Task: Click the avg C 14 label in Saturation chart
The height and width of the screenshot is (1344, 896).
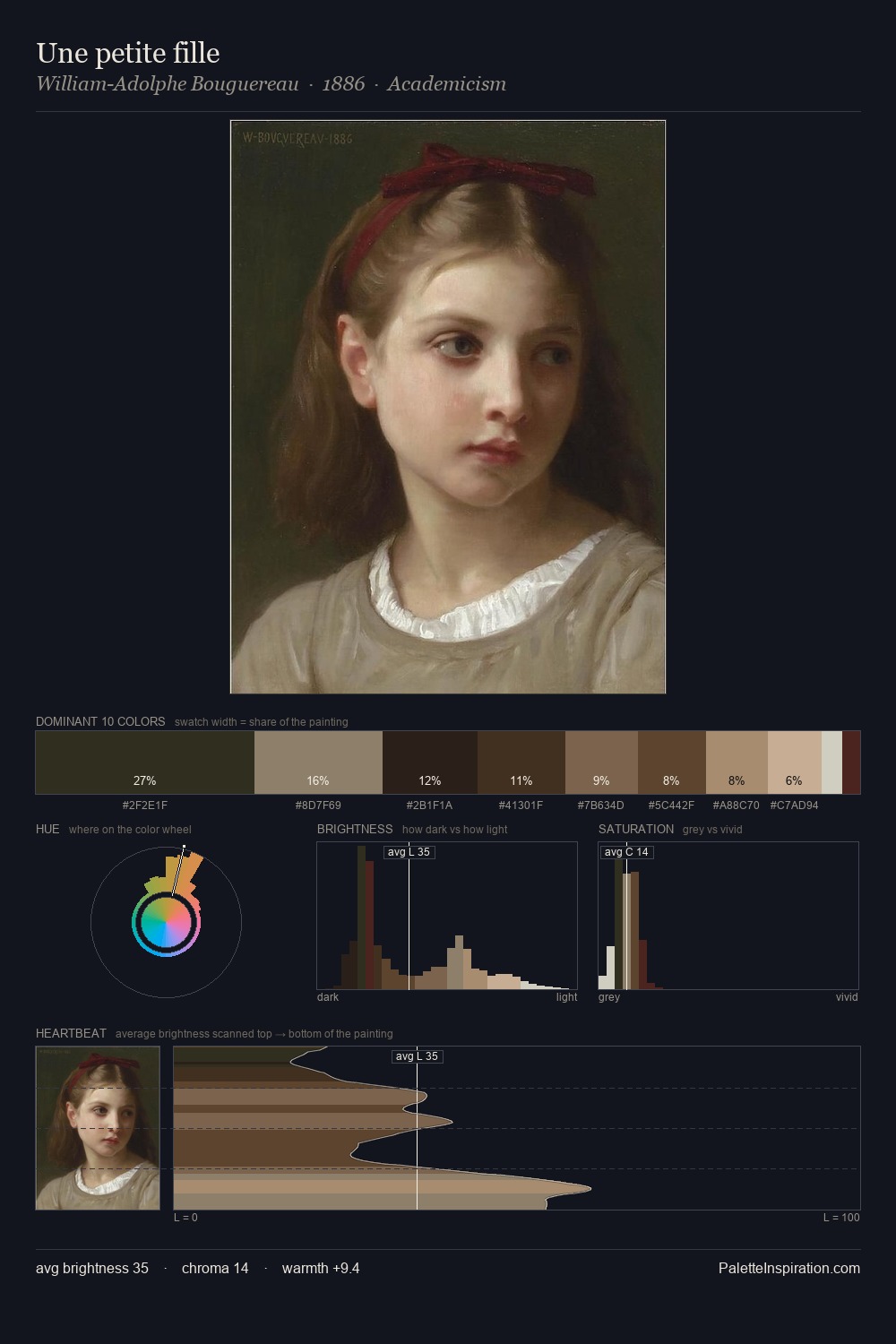Action: coord(626,852)
